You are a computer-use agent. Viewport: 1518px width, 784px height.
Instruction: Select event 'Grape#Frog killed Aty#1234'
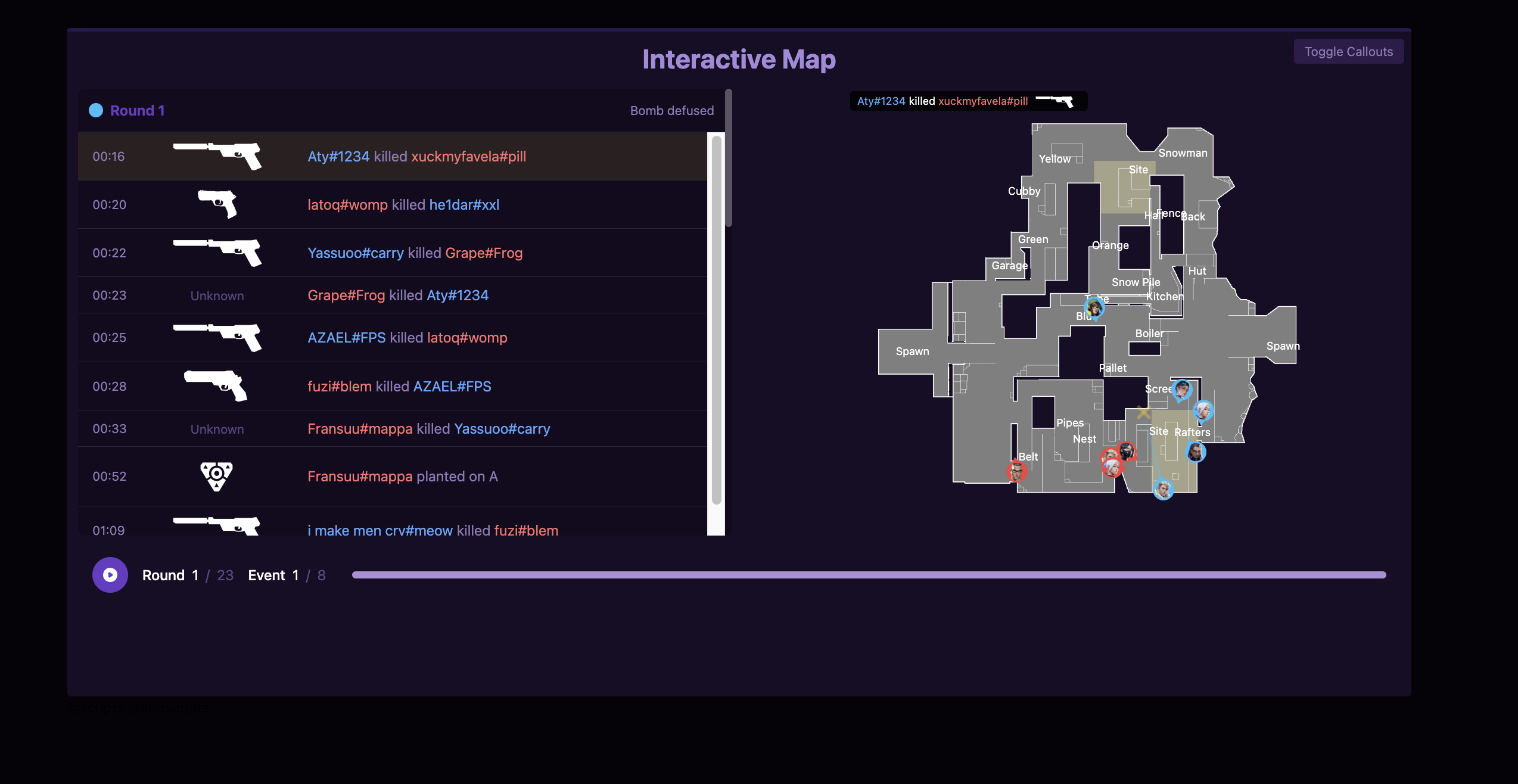pyautogui.click(x=393, y=295)
